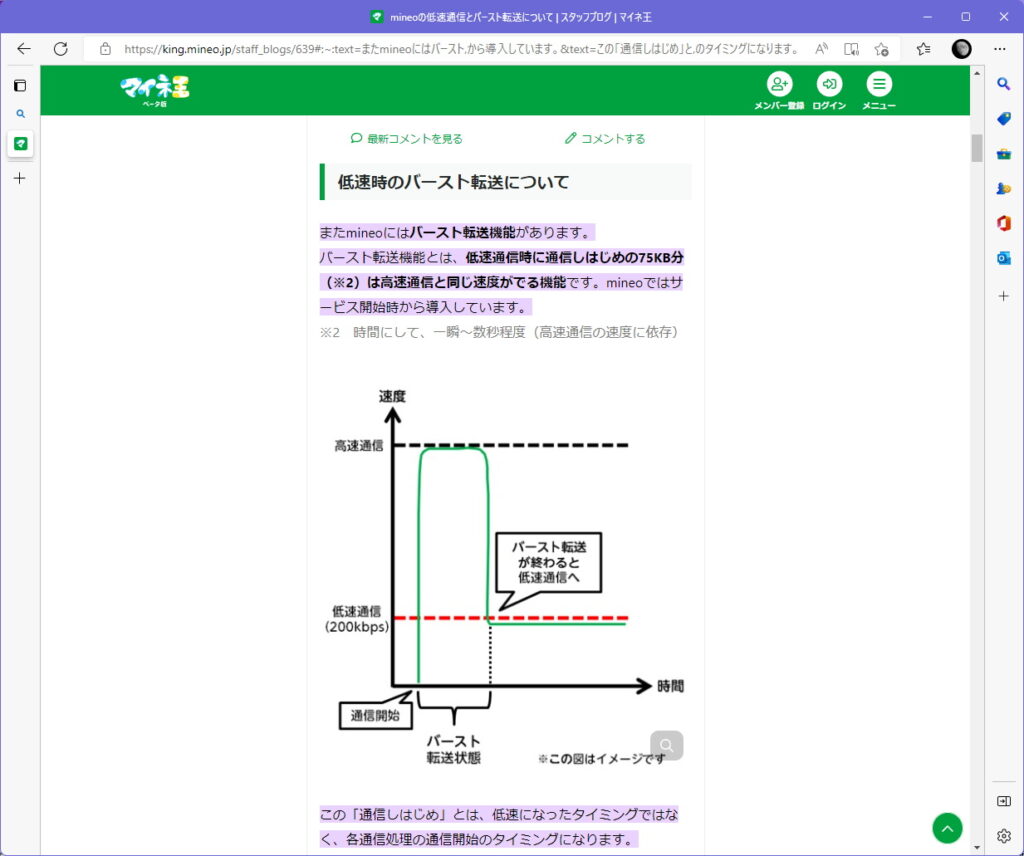This screenshot has height=856, width=1024.
Task: Click footnote text ※2 時間にして
Action: click(x=500, y=332)
